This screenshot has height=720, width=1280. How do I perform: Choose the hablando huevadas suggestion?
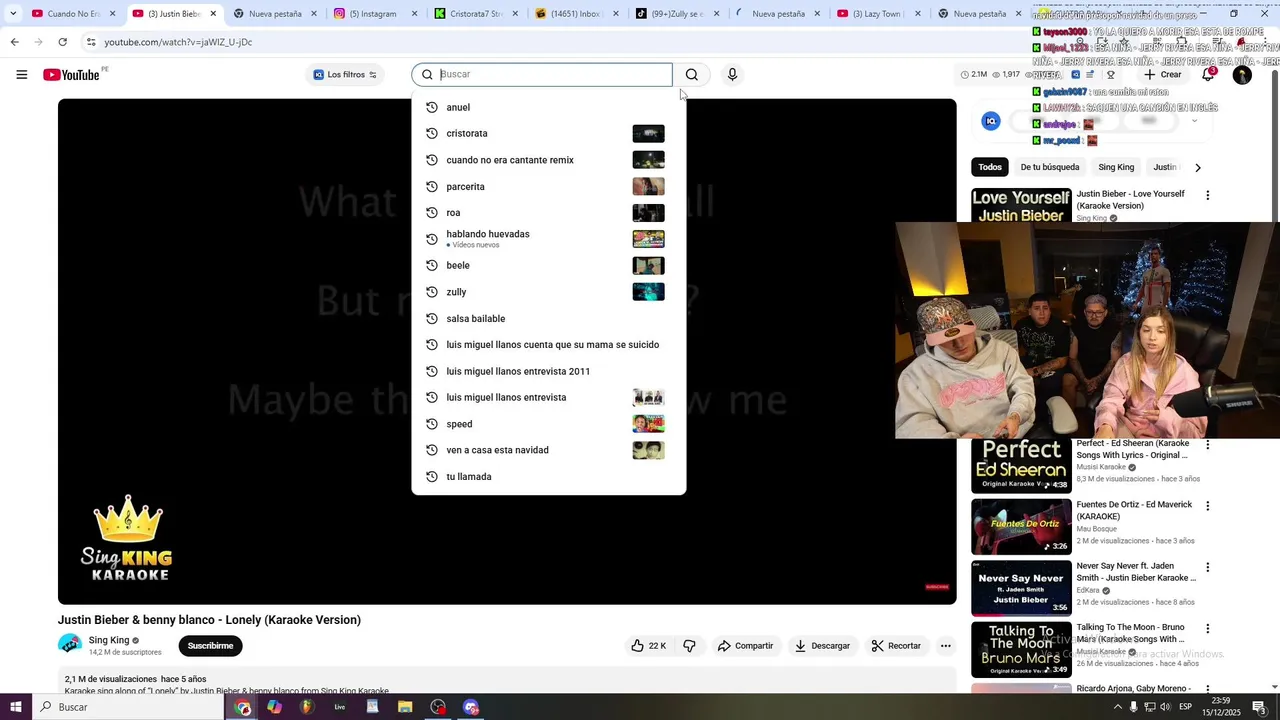click(548, 239)
